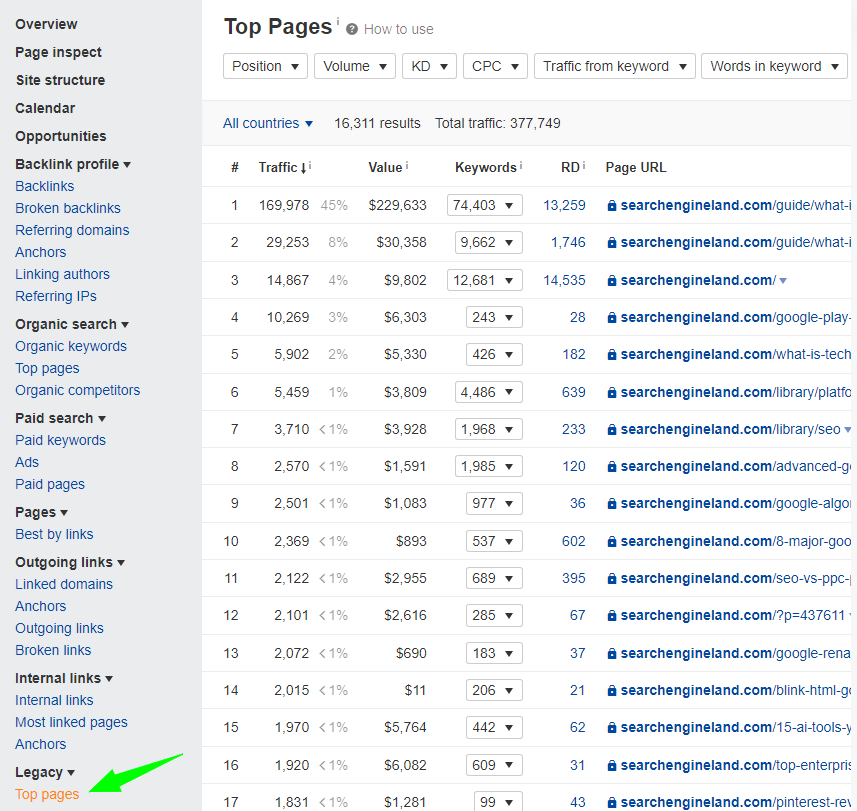
Task: Click the info icon next to Traffic header
Action: coord(311,166)
